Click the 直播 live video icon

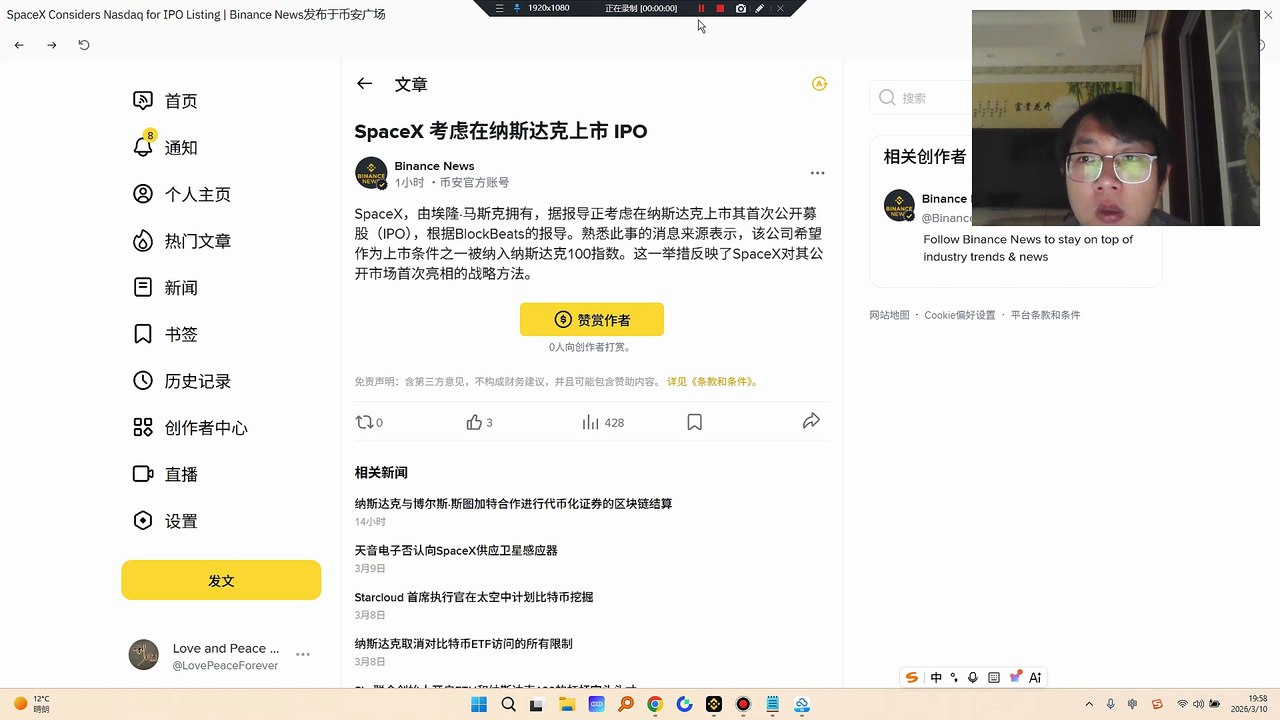[x=143, y=474]
